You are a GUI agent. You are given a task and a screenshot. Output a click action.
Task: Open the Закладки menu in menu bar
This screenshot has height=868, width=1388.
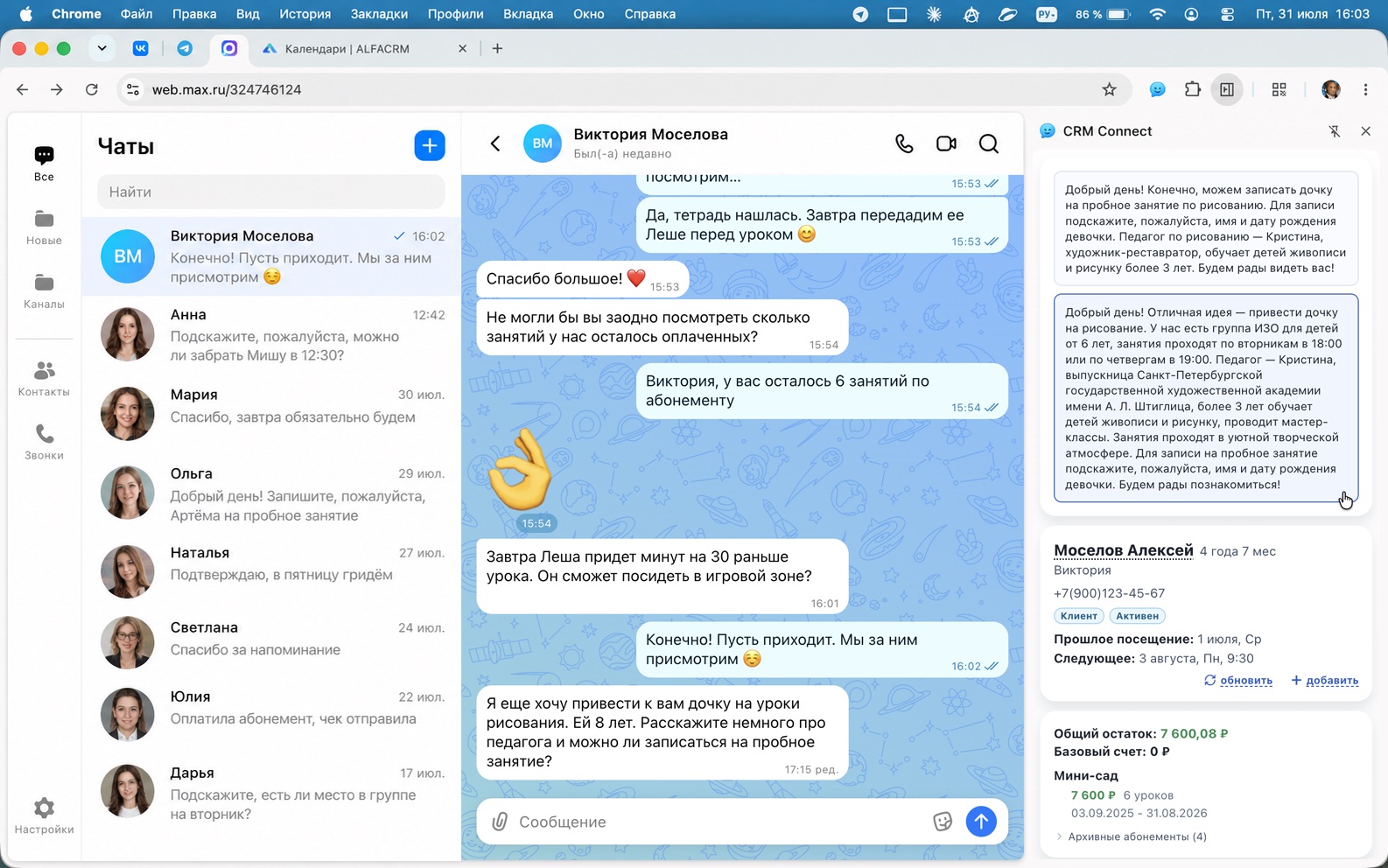(379, 14)
